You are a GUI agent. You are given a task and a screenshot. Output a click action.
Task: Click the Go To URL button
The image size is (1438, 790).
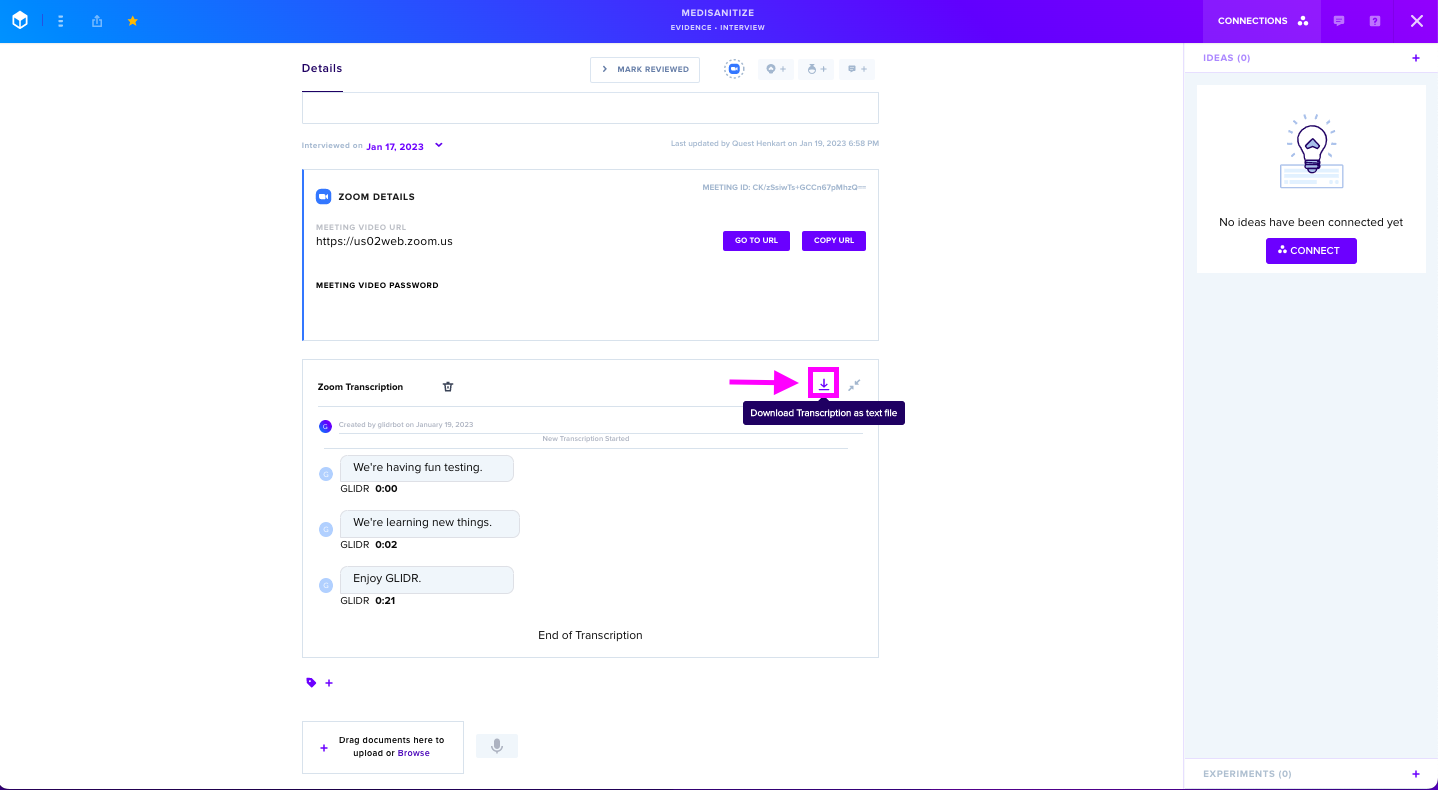point(756,241)
